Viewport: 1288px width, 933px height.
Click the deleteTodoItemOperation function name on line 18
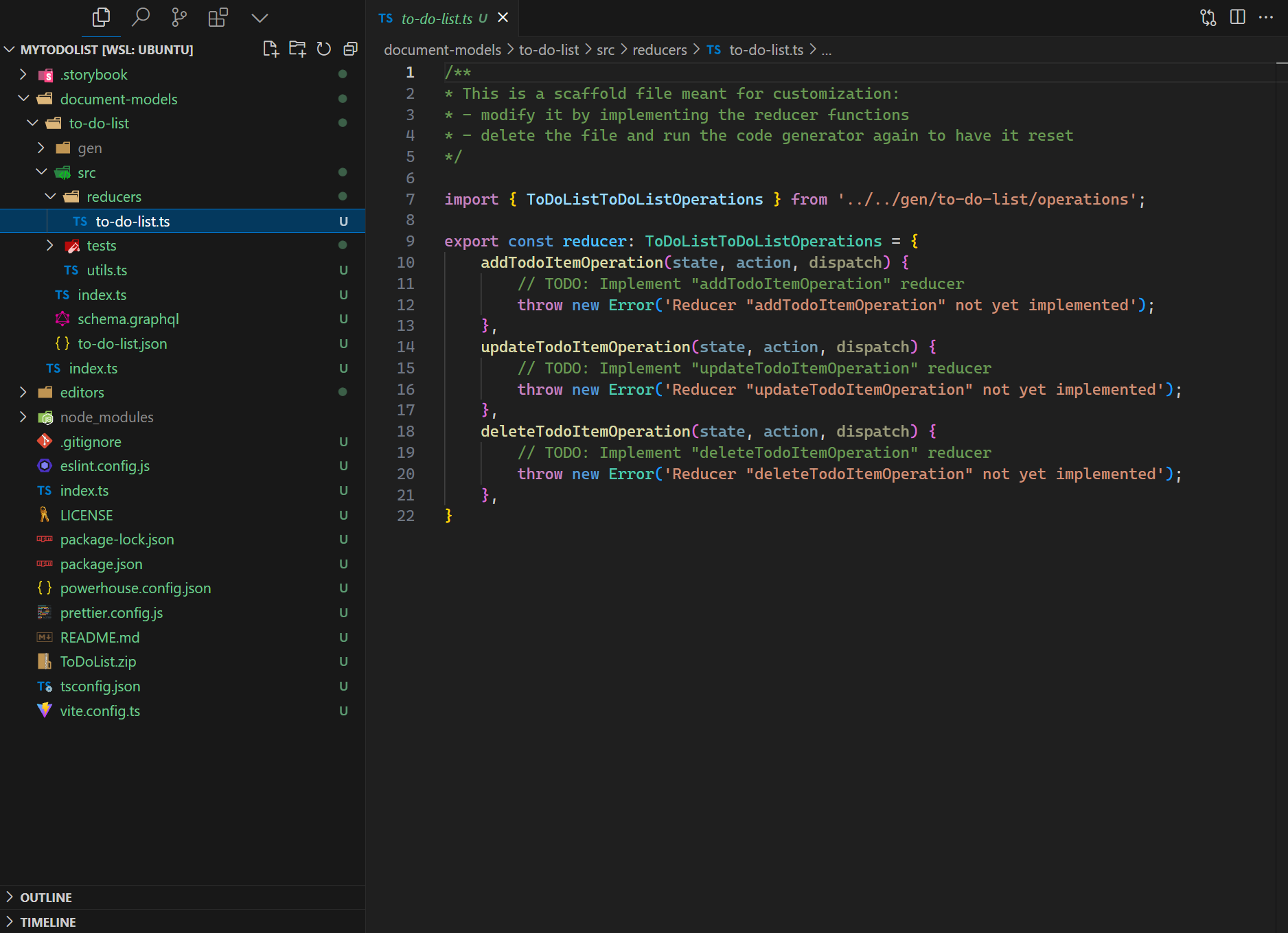(585, 431)
